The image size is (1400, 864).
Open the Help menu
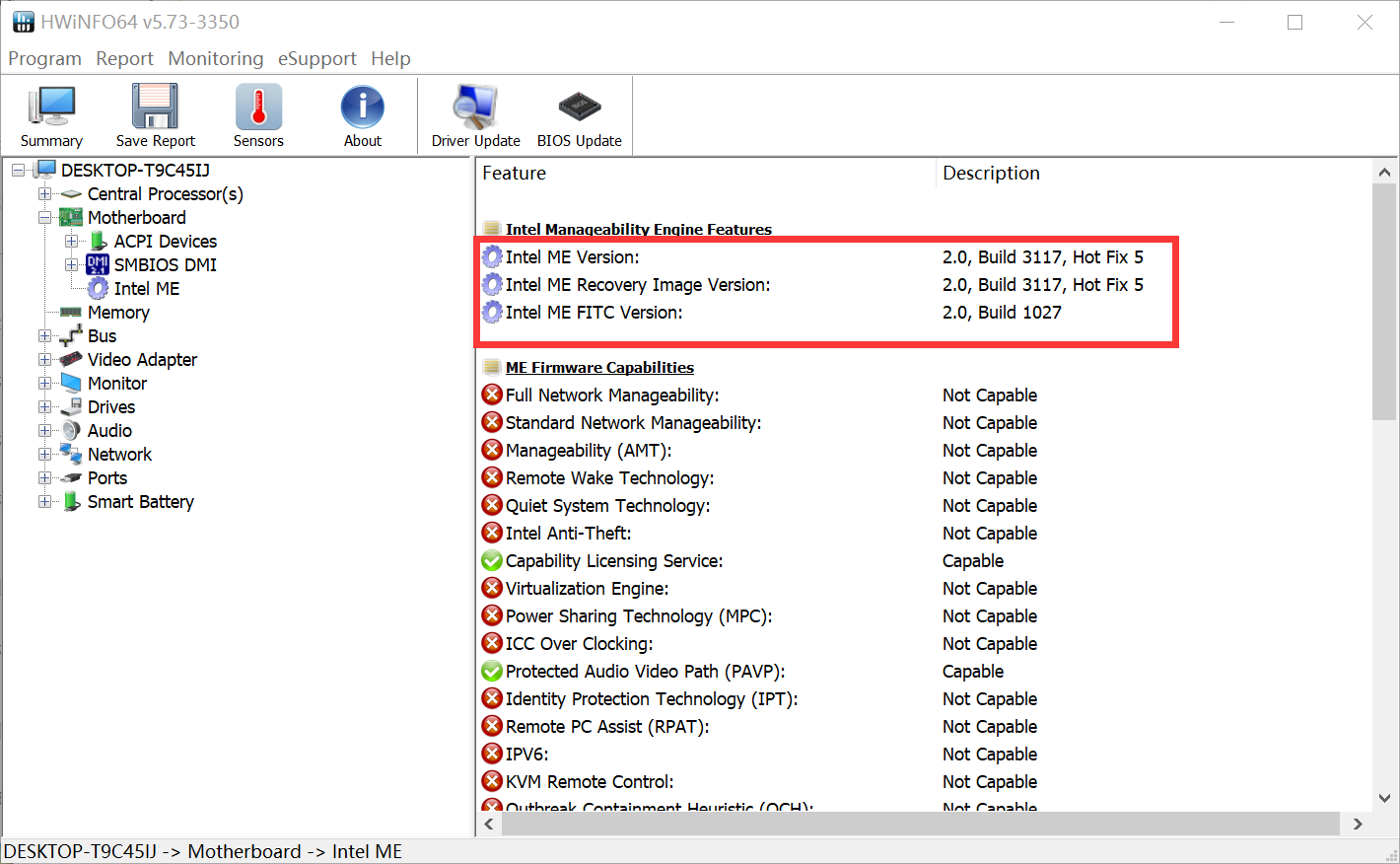click(x=390, y=59)
